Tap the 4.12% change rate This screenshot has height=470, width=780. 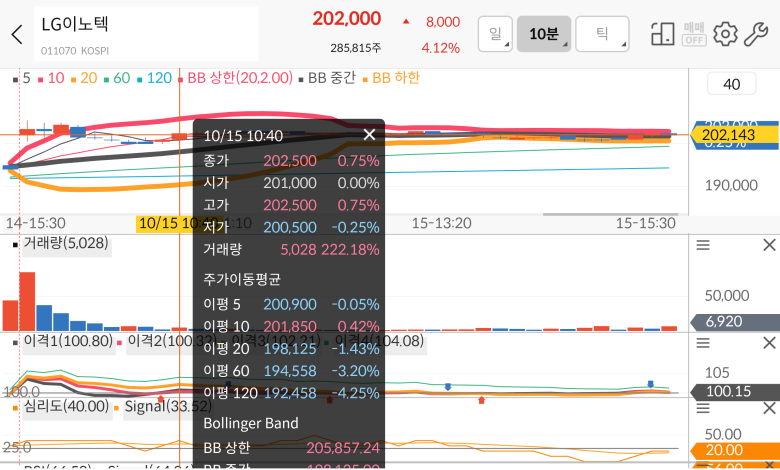click(440, 48)
